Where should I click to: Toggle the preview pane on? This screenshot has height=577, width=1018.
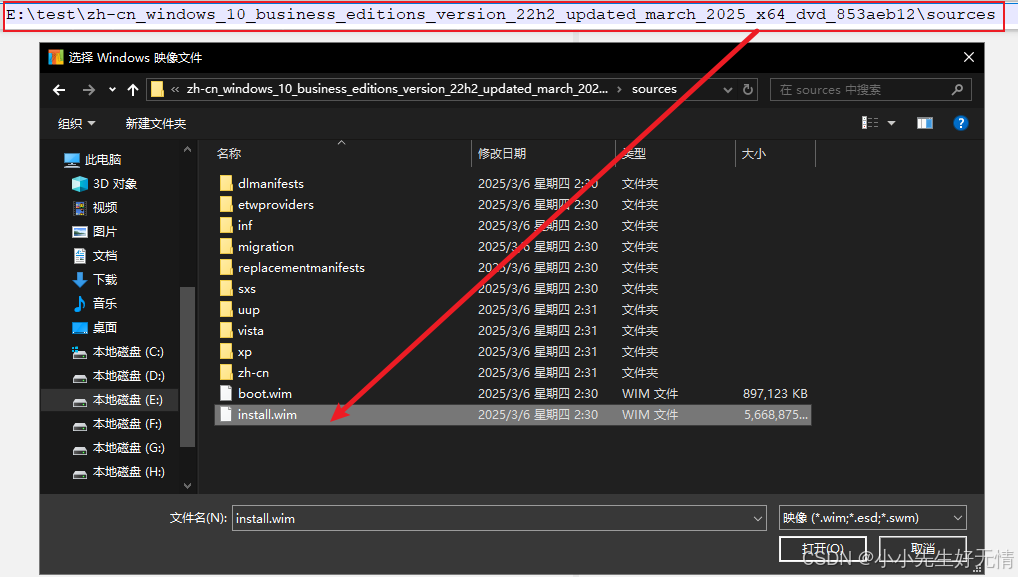click(x=924, y=122)
